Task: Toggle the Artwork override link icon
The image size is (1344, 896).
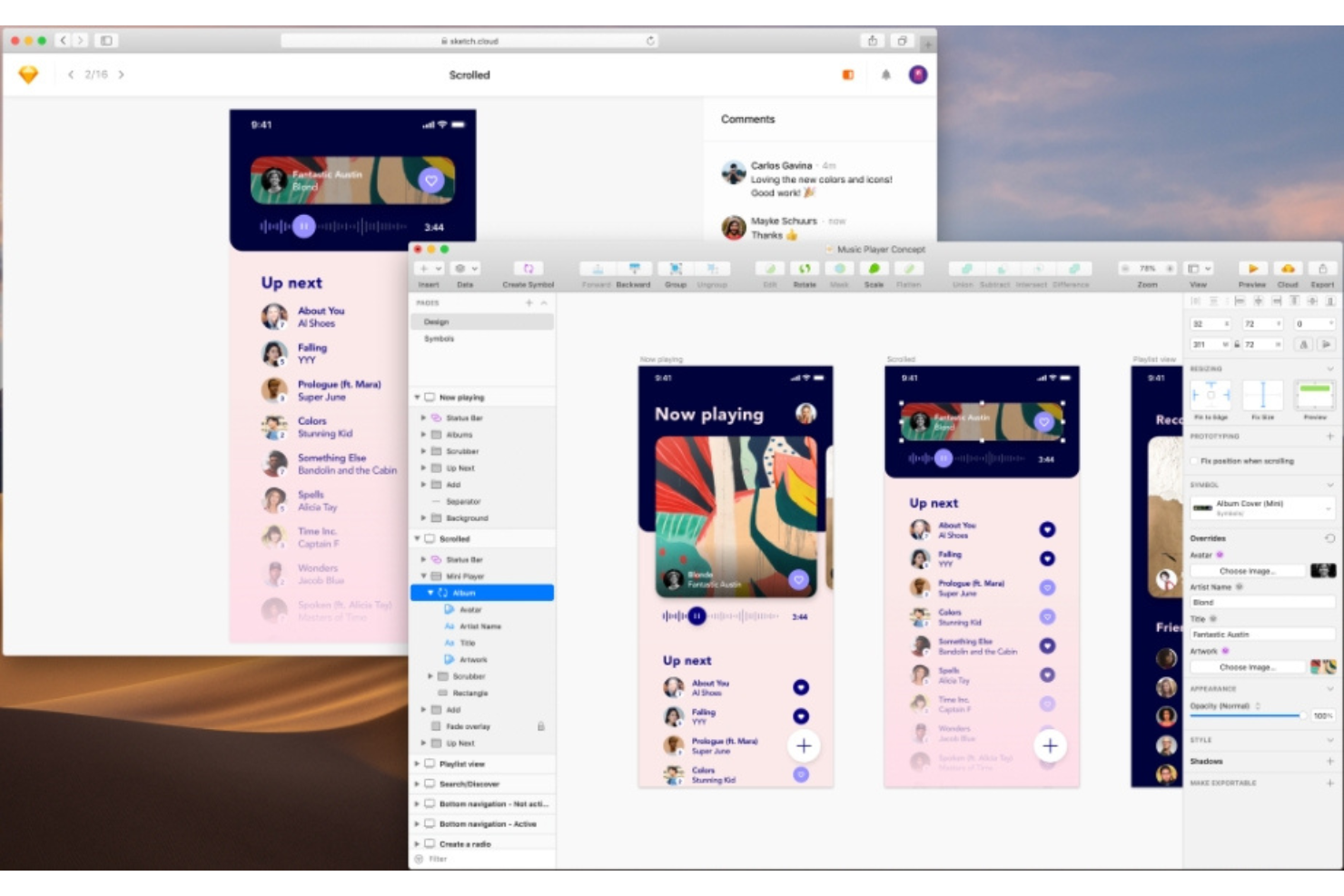Action: (1225, 651)
